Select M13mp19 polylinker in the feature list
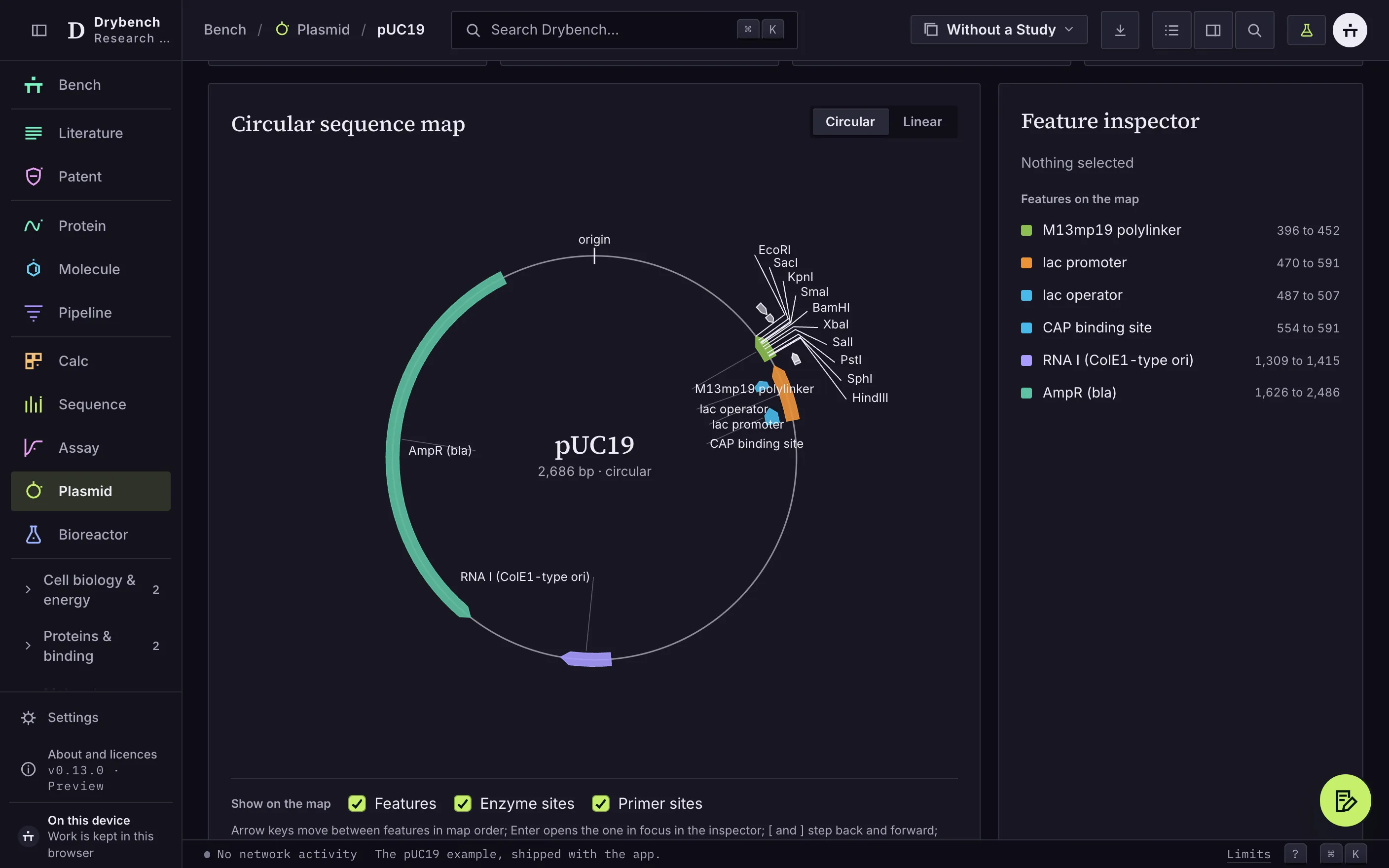This screenshot has height=868, width=1389. [x=1180, y=230]
